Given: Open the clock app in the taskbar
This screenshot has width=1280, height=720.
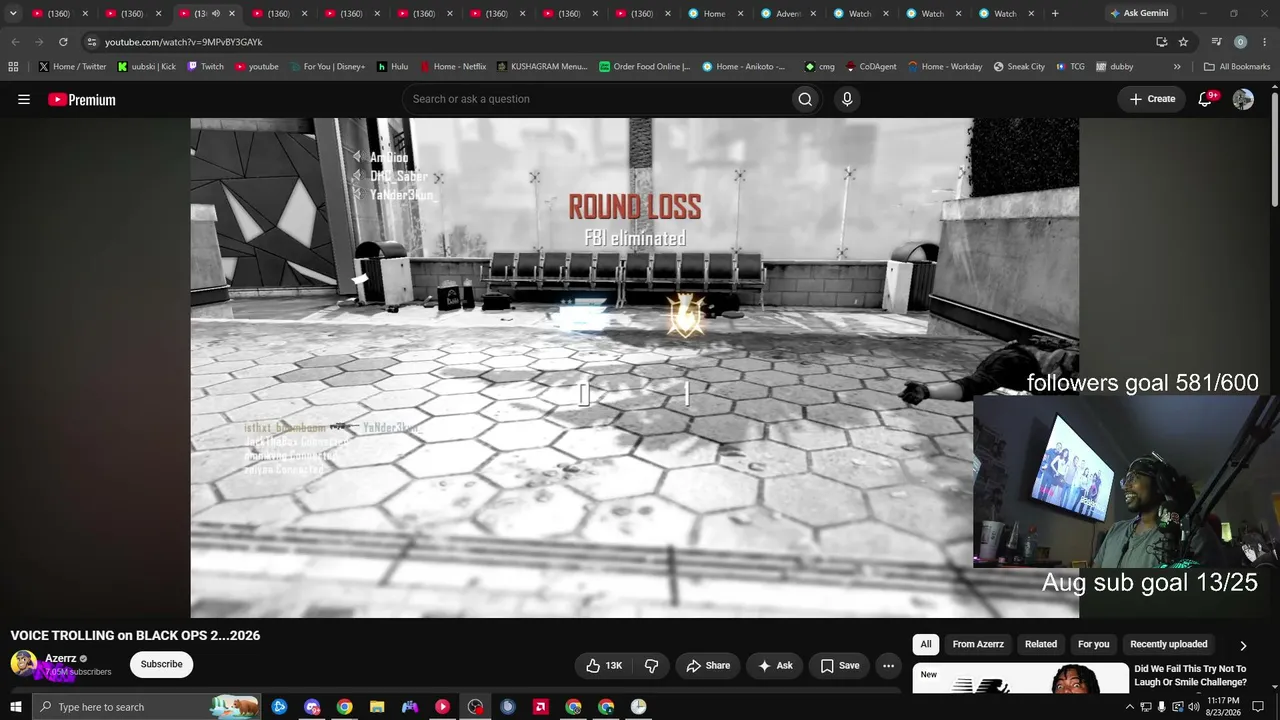Looking at the screenshot, I should [638, 707].
